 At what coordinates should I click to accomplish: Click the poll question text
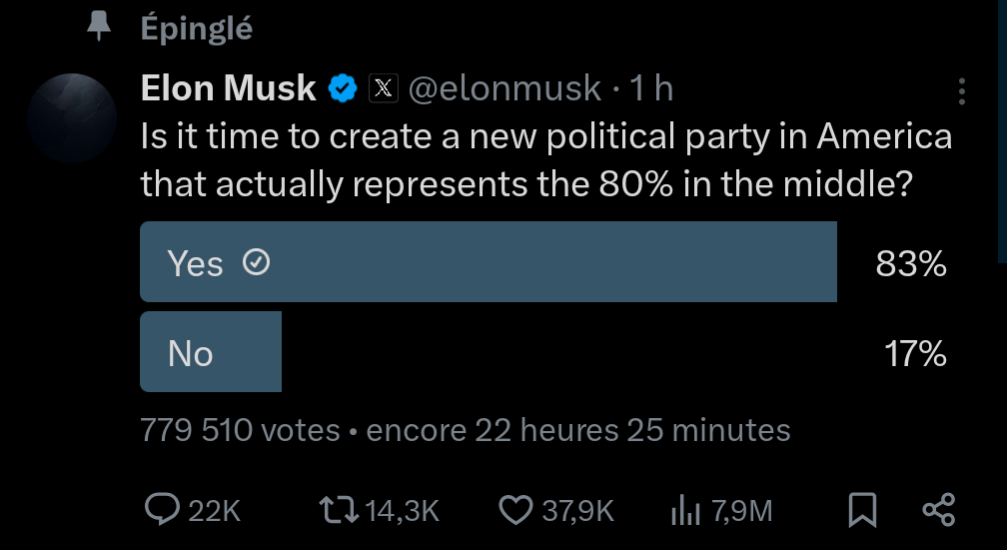546,161
